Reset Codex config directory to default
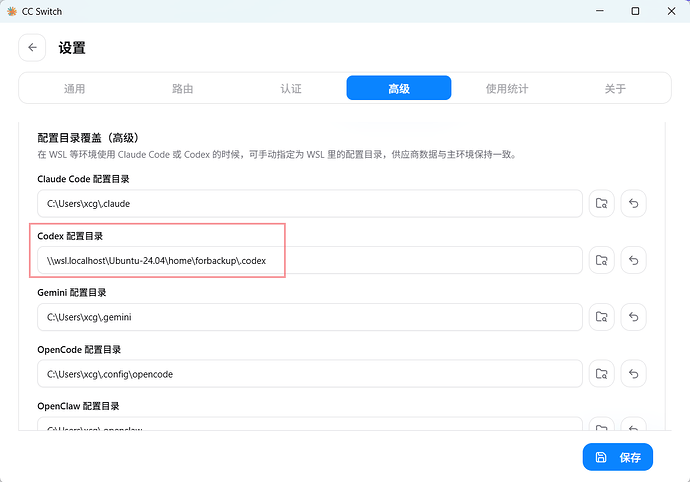 tap(633, 260)
